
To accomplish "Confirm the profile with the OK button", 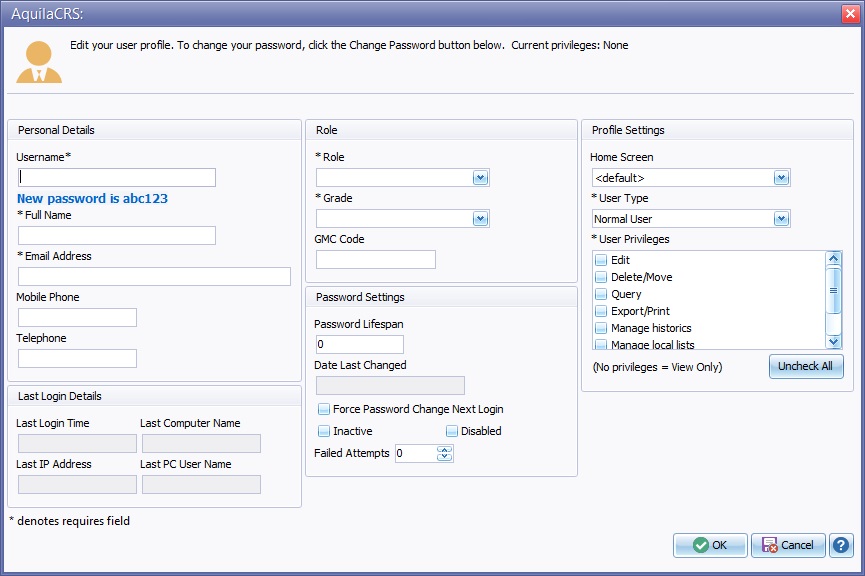I will (x=710, y=545).
